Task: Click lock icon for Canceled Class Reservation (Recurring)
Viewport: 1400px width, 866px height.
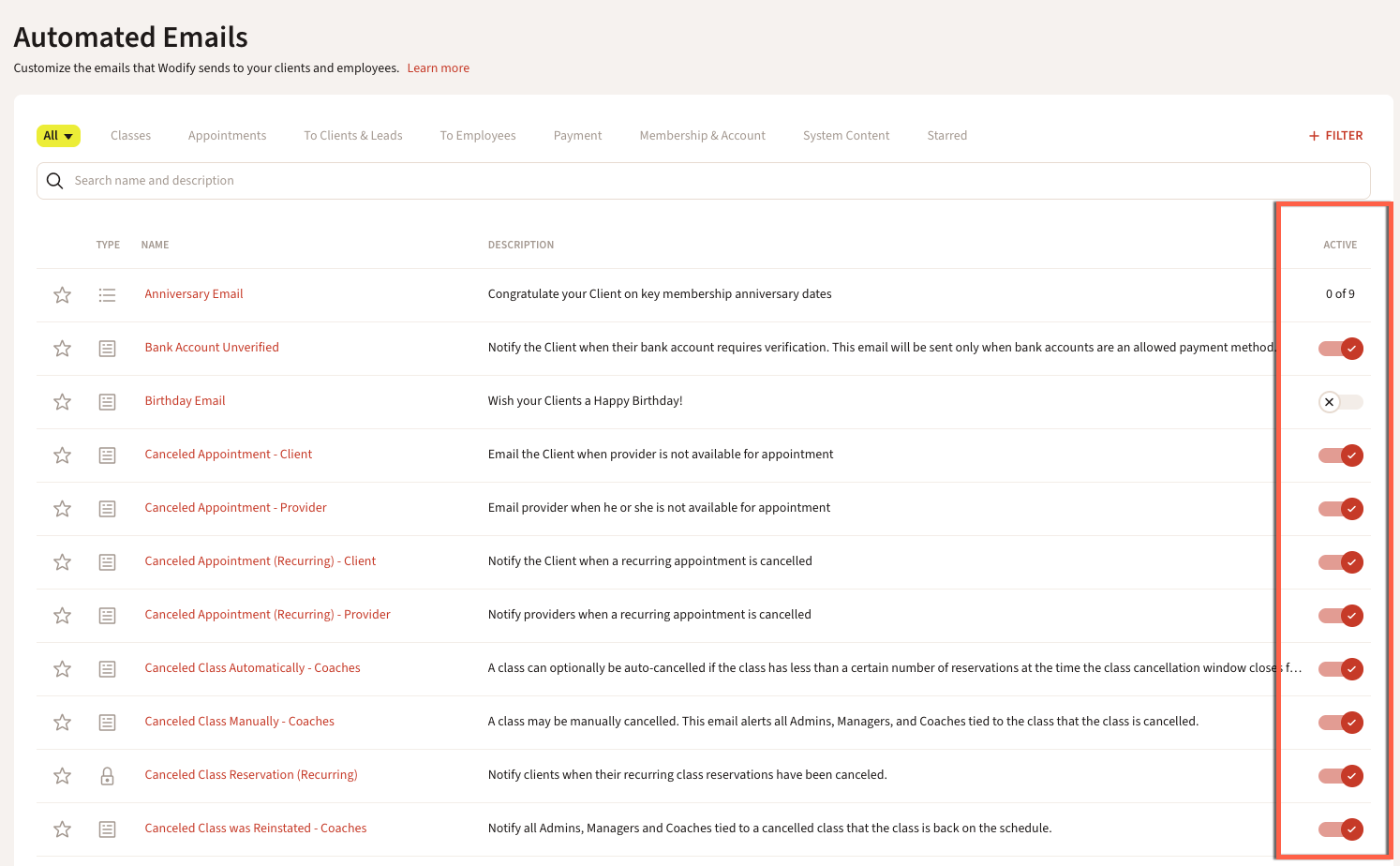Action: (107, 776)
